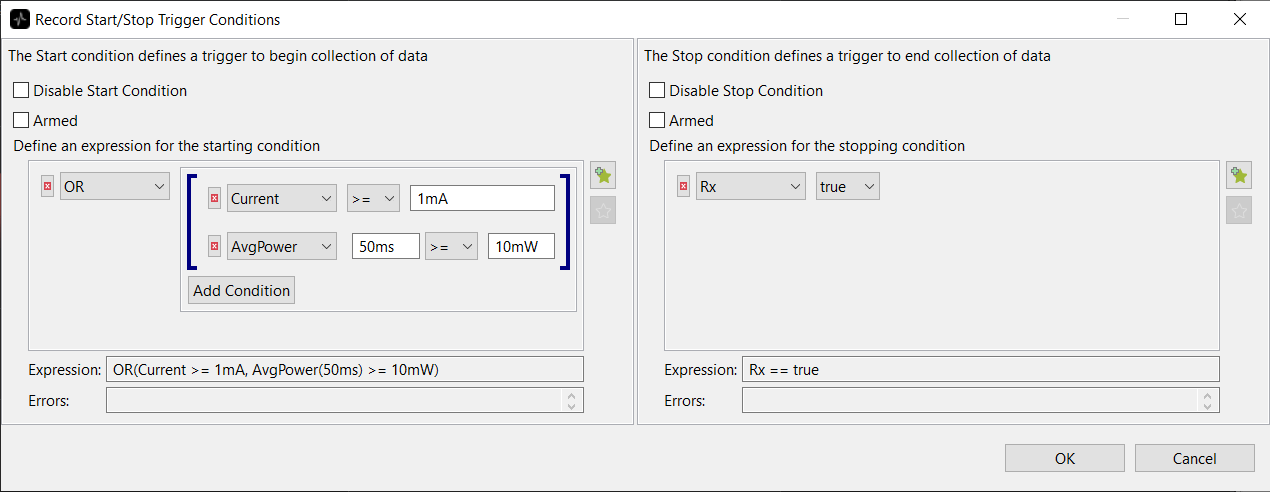Add start condition to favorites
1270x492 pixels.
point(603,176)
